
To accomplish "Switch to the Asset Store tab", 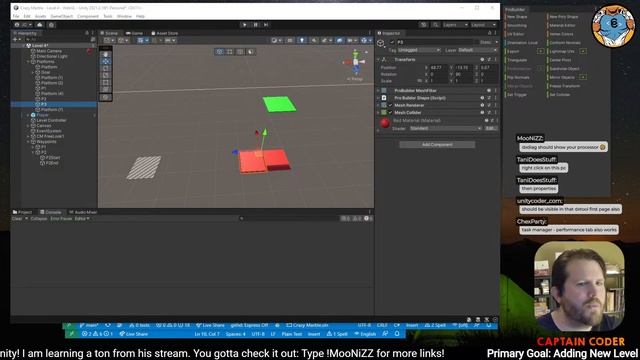I will tap(165, 33).
